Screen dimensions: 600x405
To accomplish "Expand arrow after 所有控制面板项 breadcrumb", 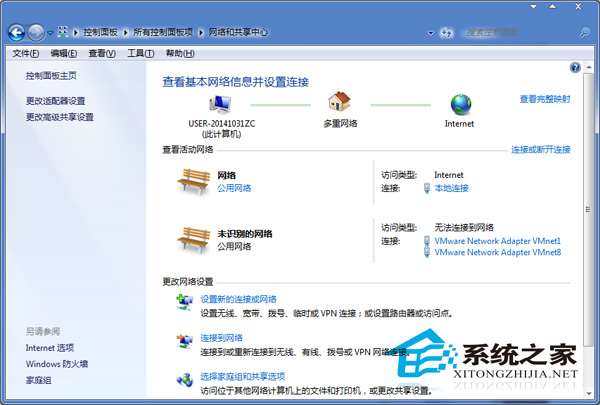I will (x=201, y=33).
